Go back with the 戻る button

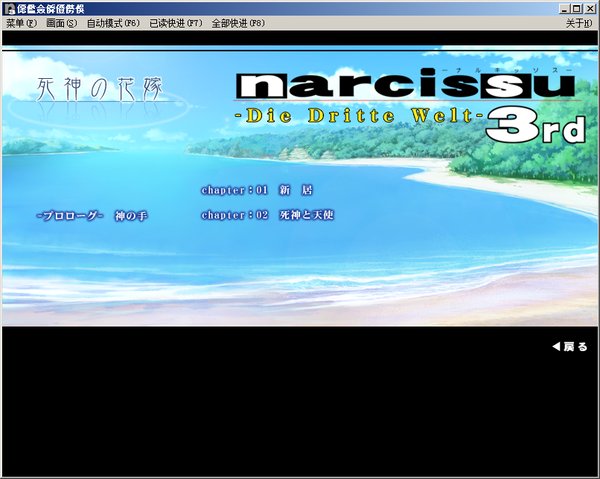570,347
